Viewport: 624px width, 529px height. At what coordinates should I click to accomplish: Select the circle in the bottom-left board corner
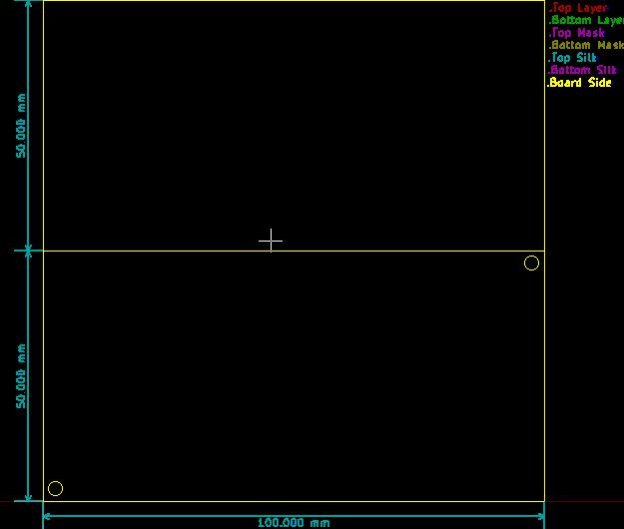[x=56, y=488]
